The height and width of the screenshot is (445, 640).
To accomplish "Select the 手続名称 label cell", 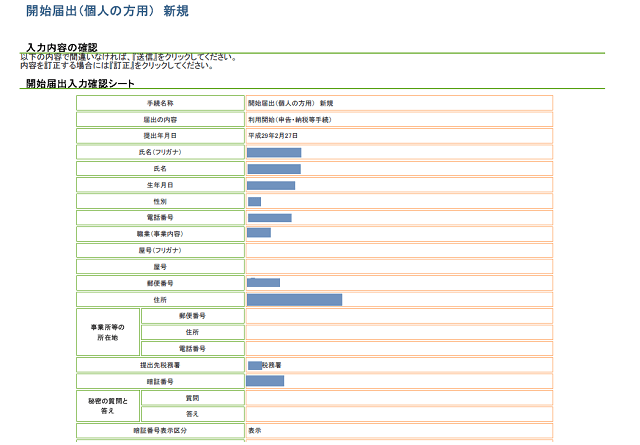I will click(160, 103).
